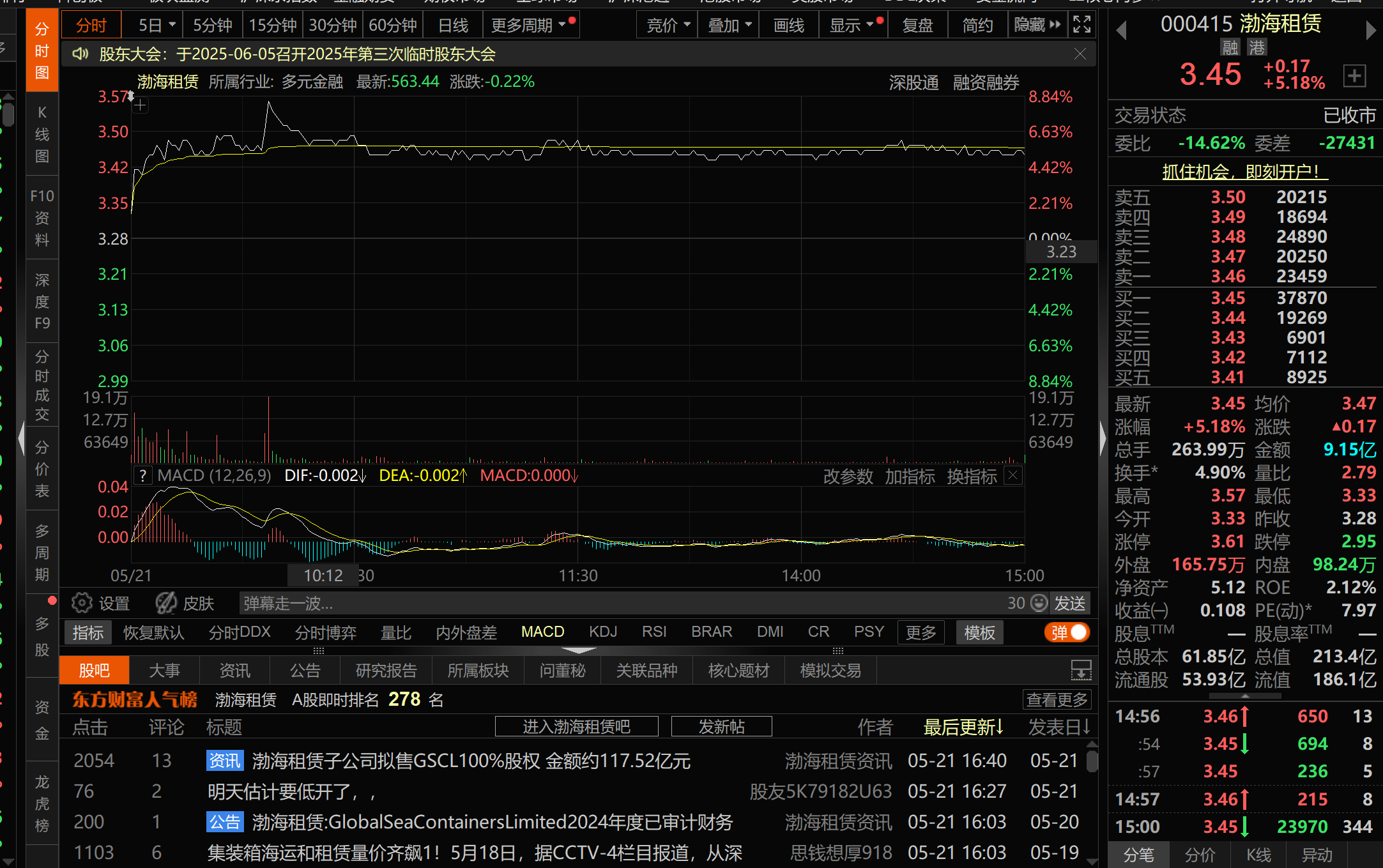The height and width of the screenshot is (868, 1383).
Task: Click 恢复默认 restore default
Action: (x=153, y=632)
